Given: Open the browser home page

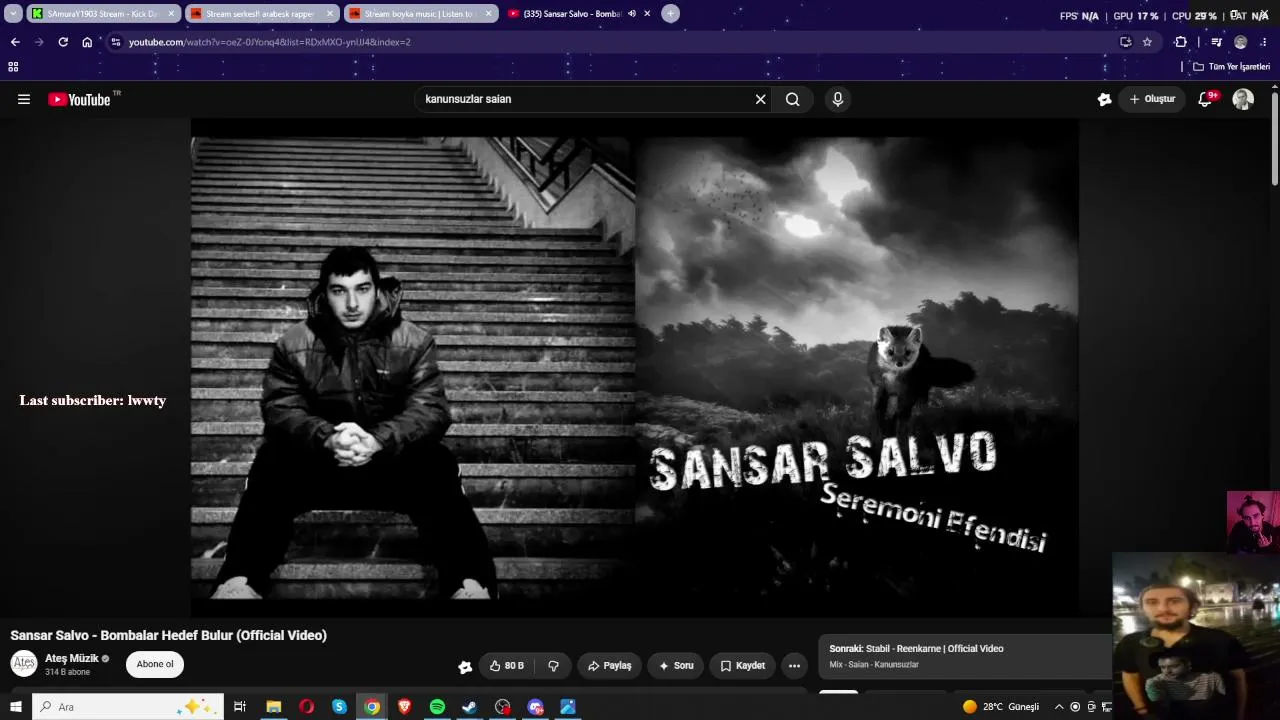Looking at the screenshot, I should click(87, 42).
